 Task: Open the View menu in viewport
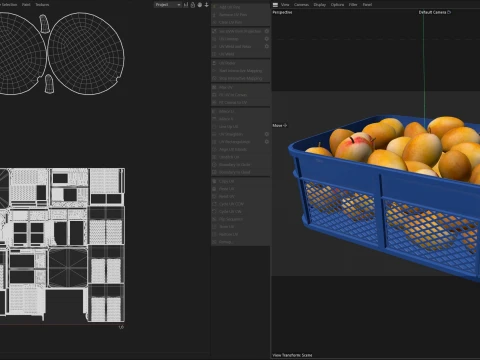[x=285, y=5]
